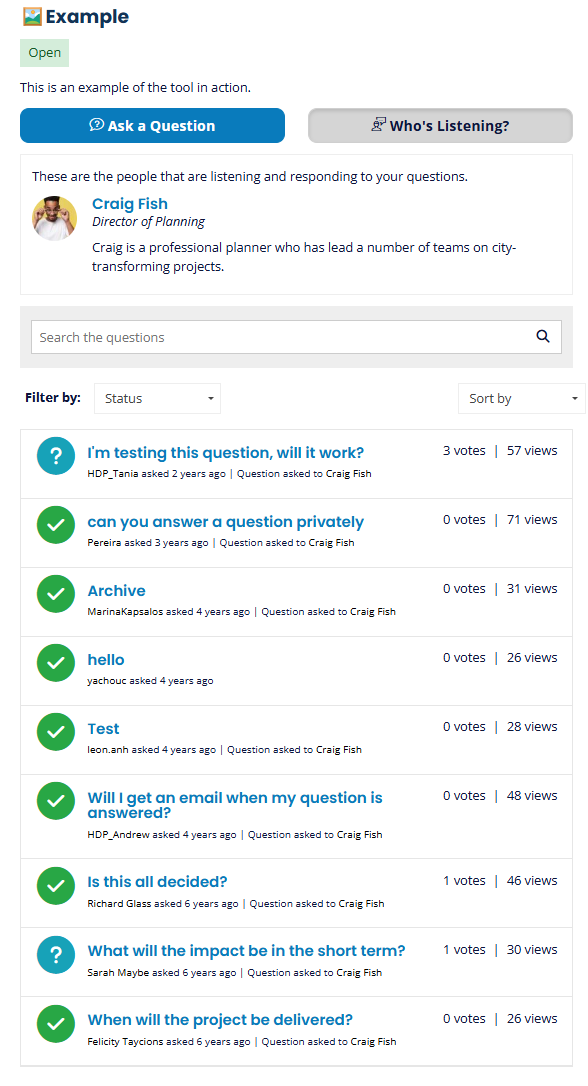Open the Craig Fish profile link
Screen dimensions: 588x1086
[x=130, y=204]
